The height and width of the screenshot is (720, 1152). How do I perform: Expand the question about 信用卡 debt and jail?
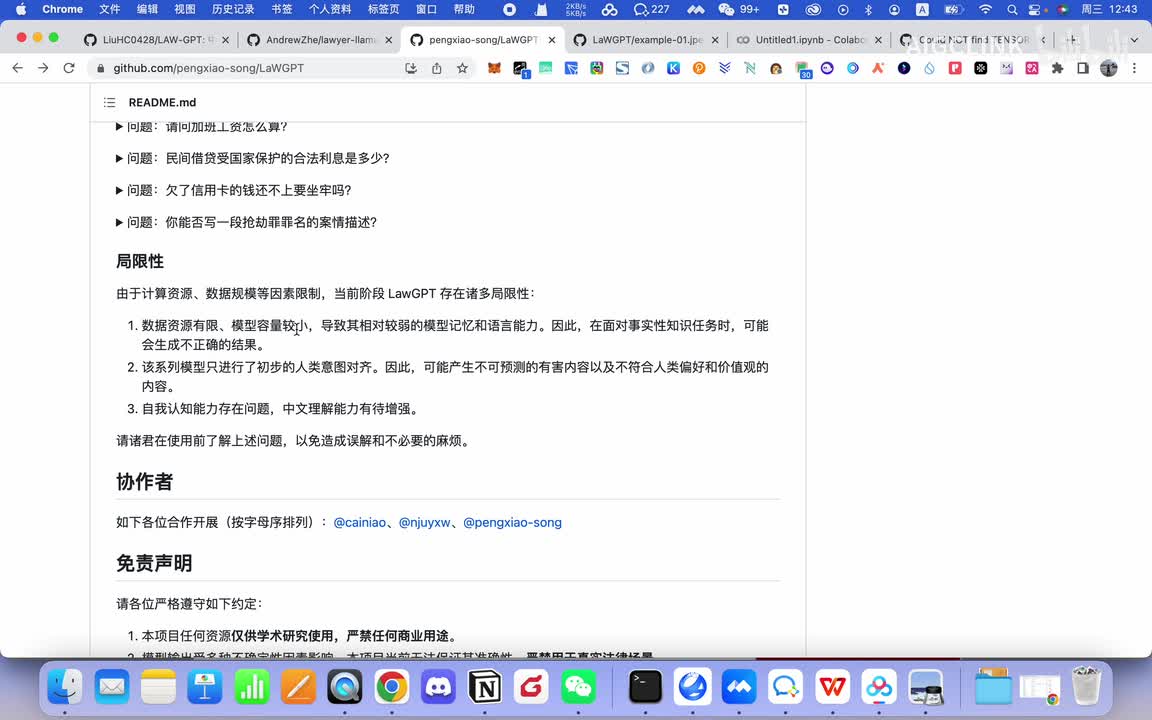click(238, 190)
